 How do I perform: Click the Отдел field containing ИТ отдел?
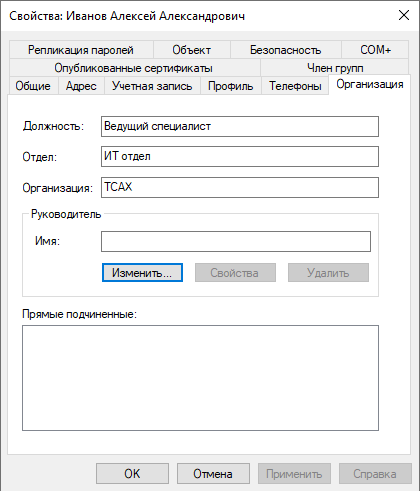(x=240, y=156)
